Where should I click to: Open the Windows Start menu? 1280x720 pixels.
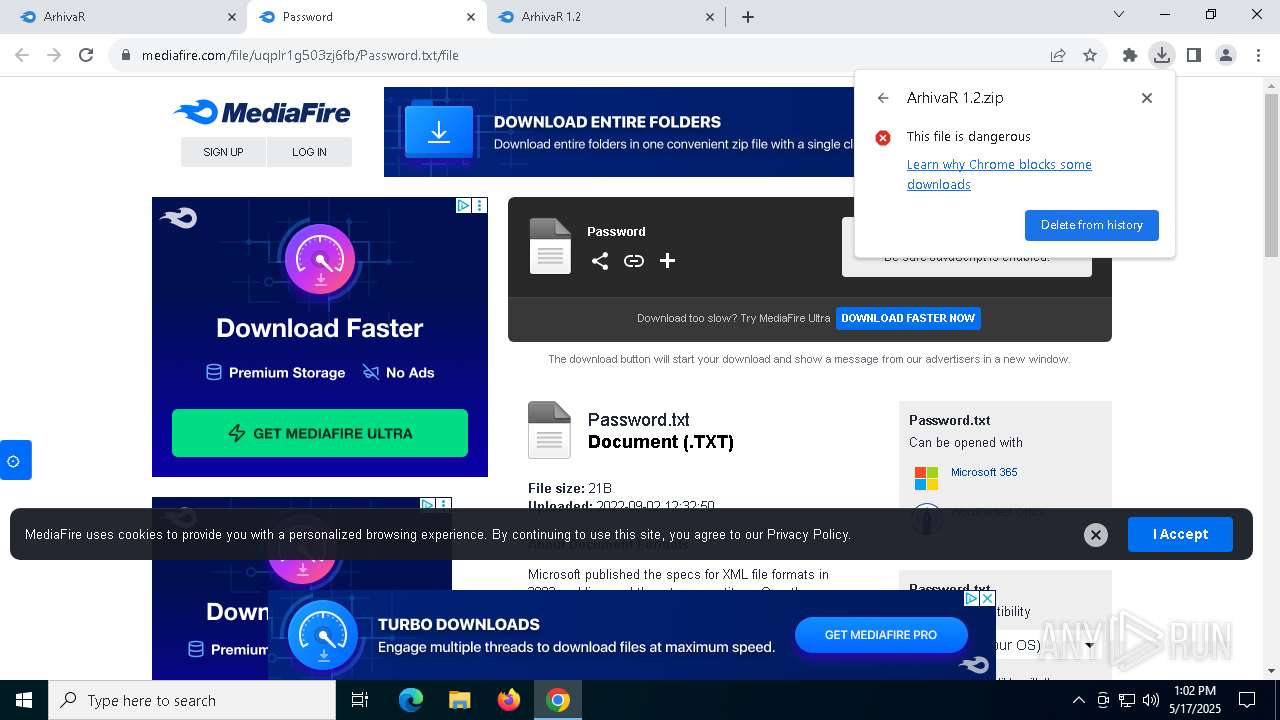[x=23, y=700]
